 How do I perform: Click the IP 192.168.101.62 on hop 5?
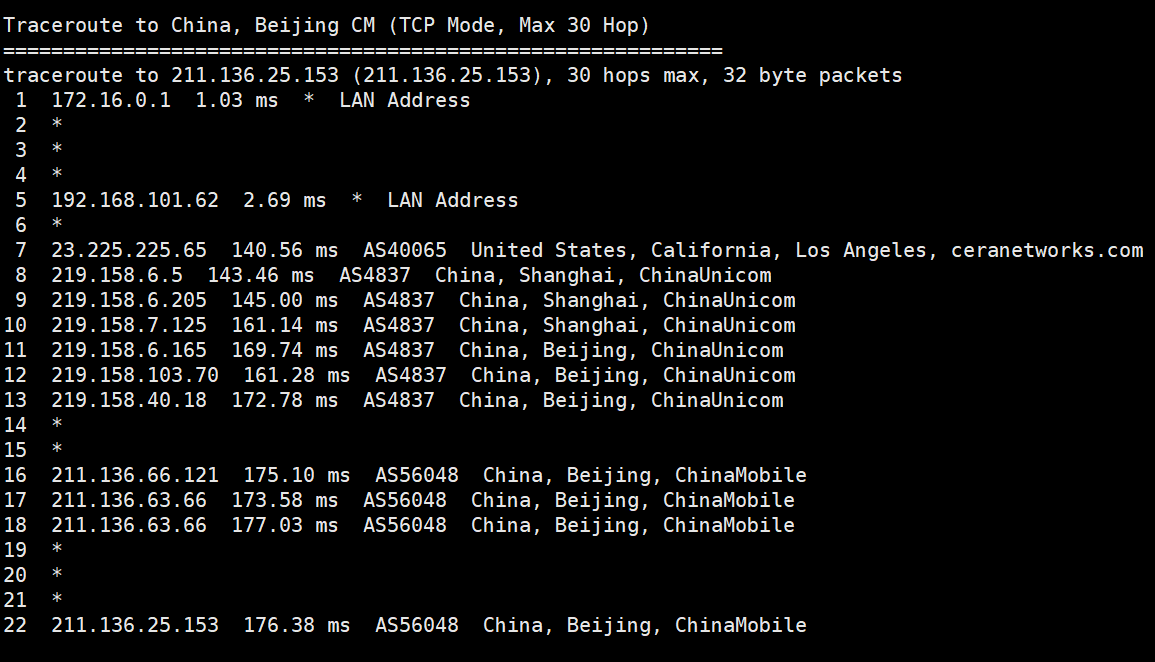(135, 200)
